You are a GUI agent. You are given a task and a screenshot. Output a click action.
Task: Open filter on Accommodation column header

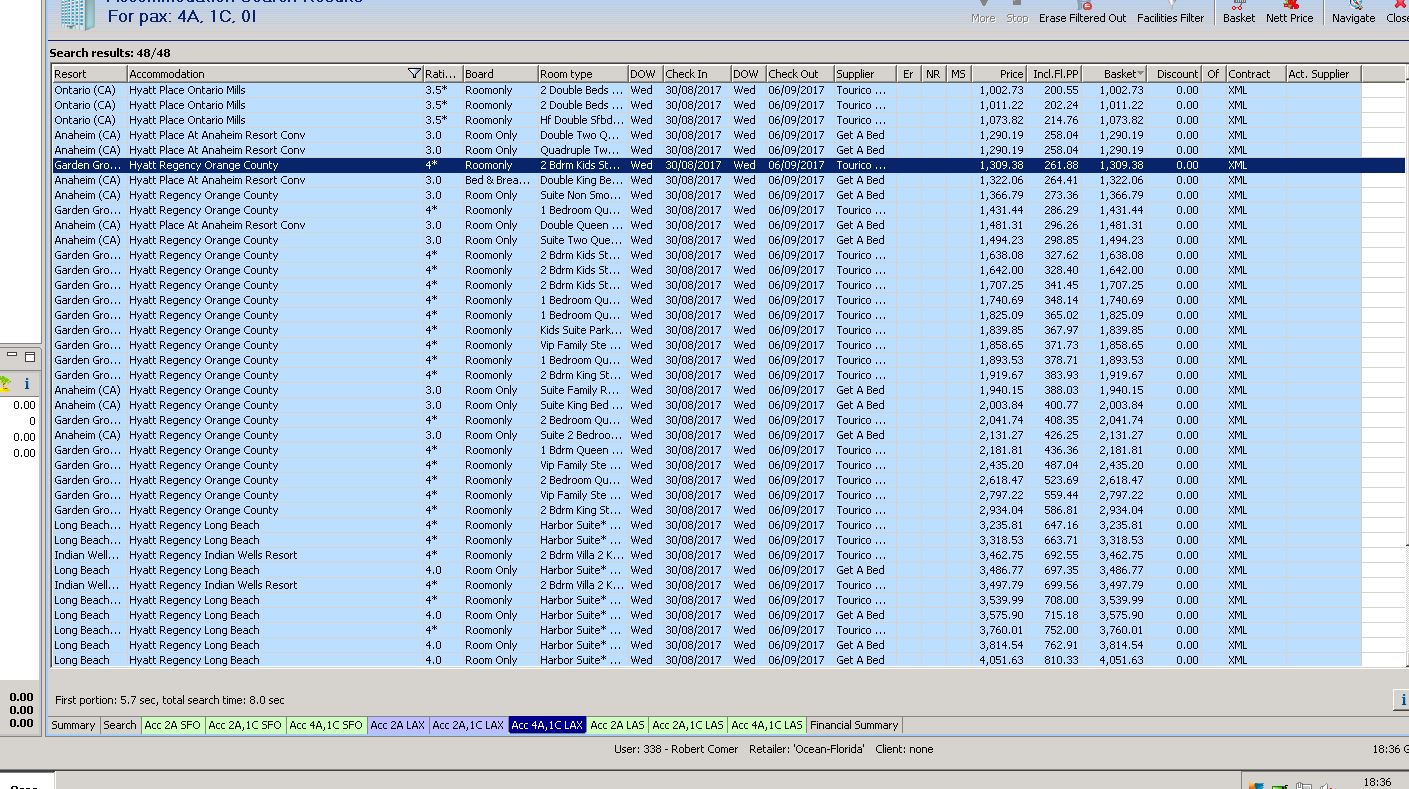click(414, 74)
